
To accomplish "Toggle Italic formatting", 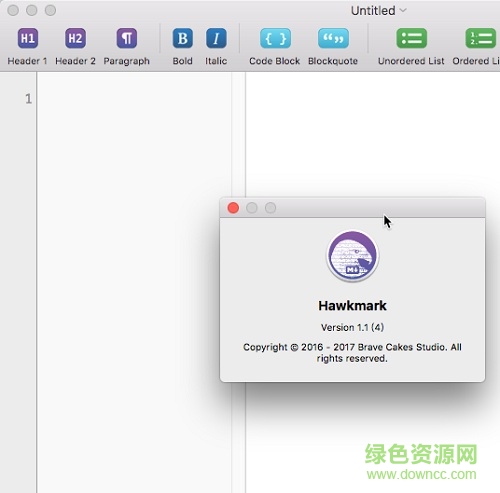I will tap(216, 38).
